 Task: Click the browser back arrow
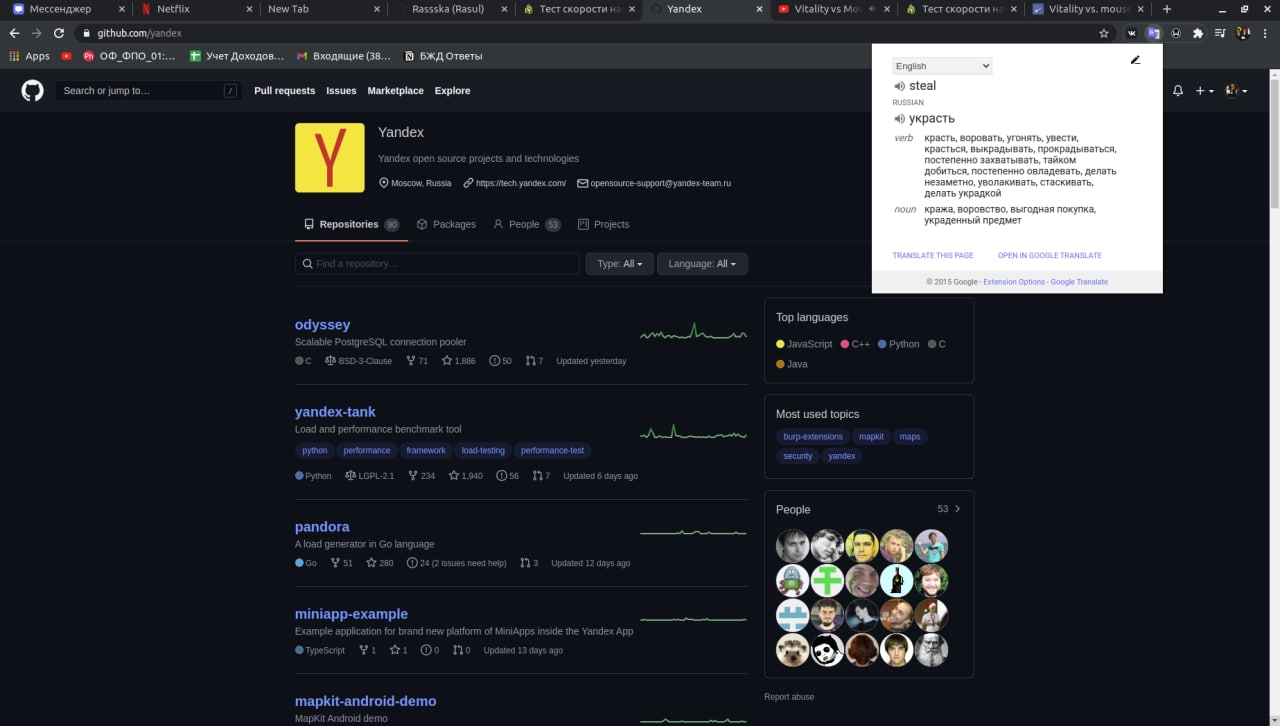pyautogui.click(x=14, y=33)
